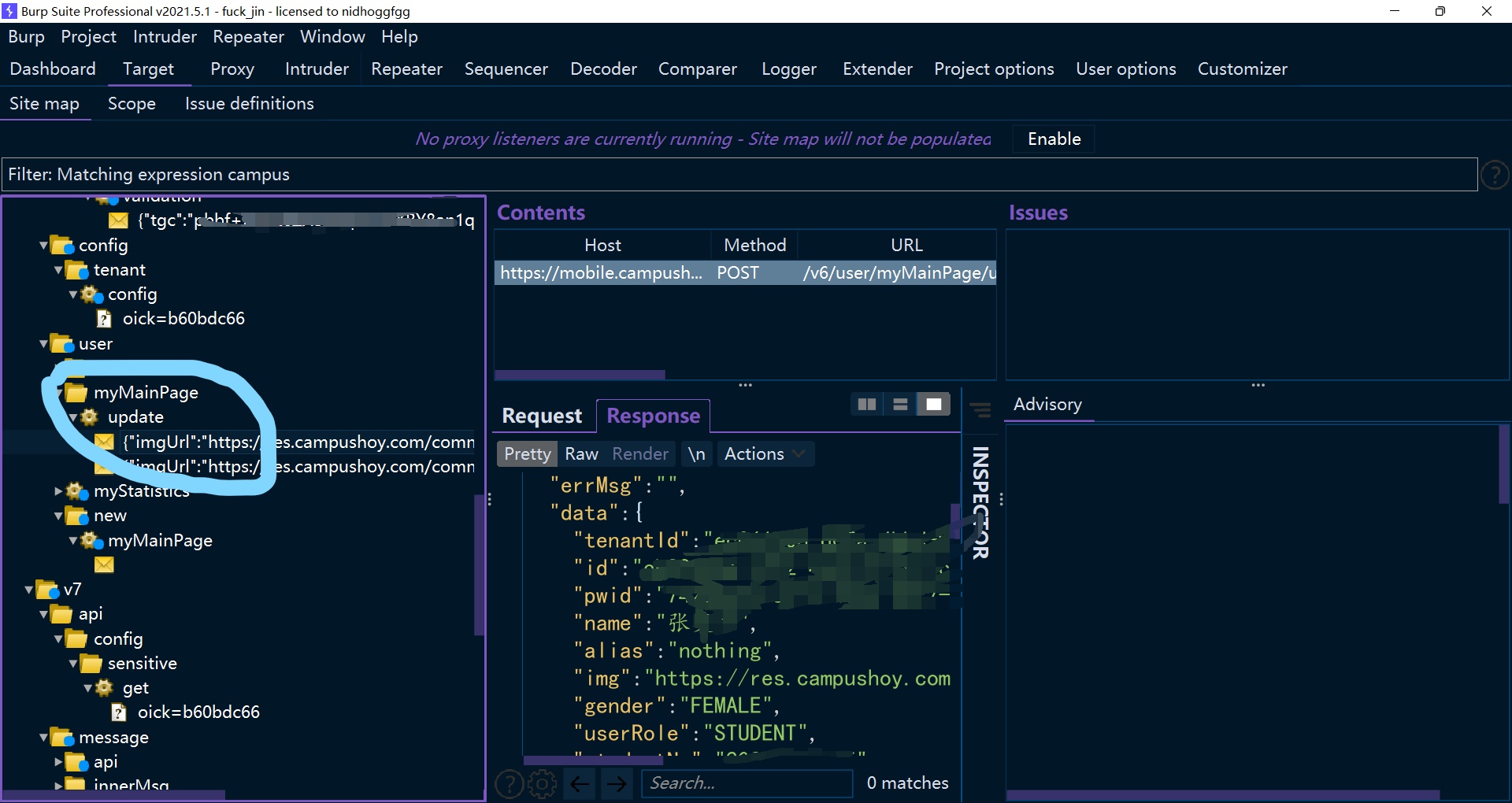Open the response panel hamburger menu icon
Image resolution: width=1512 pixels, height=803 pixels.
coord(980,411)
